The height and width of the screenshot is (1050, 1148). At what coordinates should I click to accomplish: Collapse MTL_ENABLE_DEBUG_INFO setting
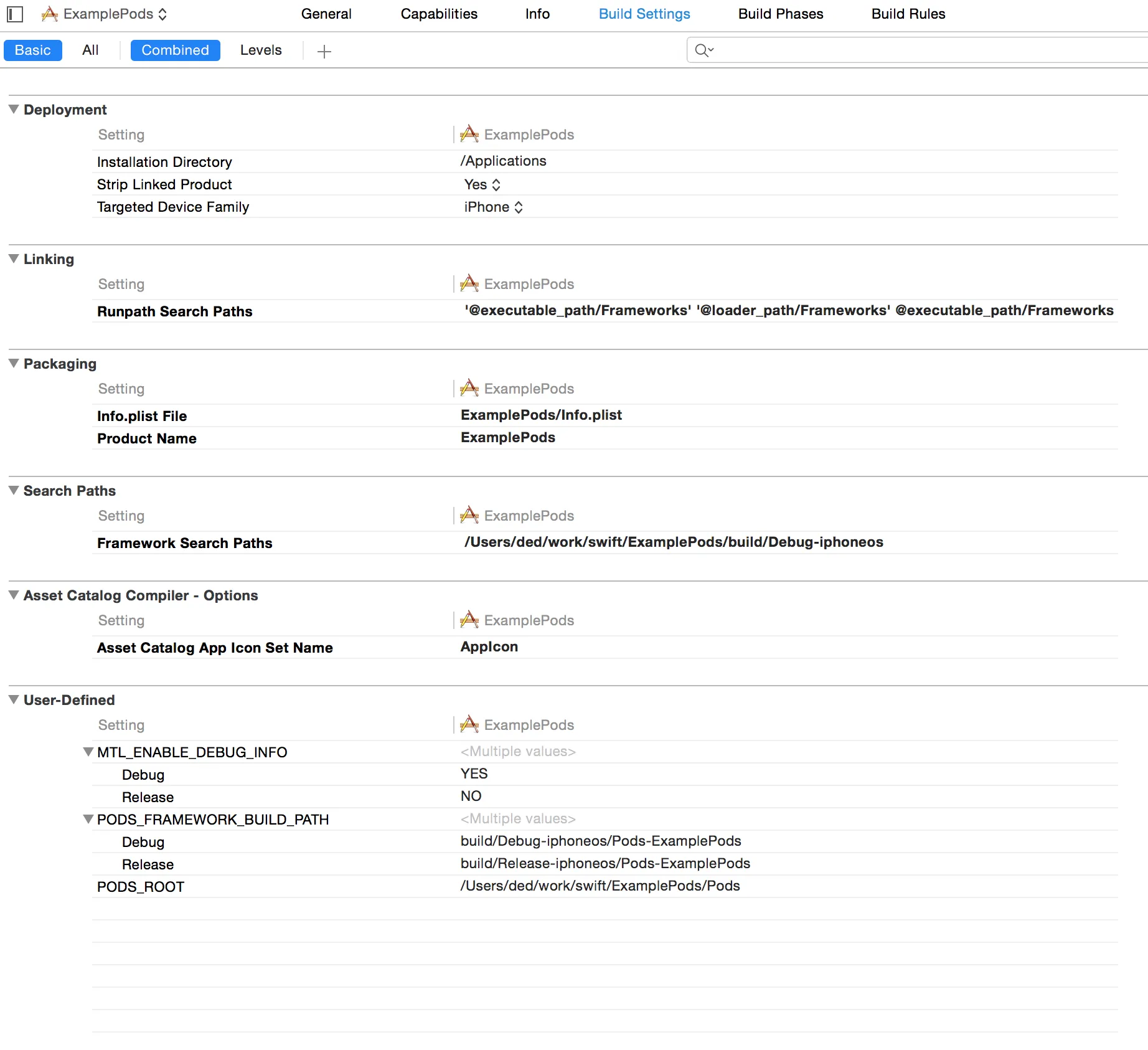pos(88,752)
